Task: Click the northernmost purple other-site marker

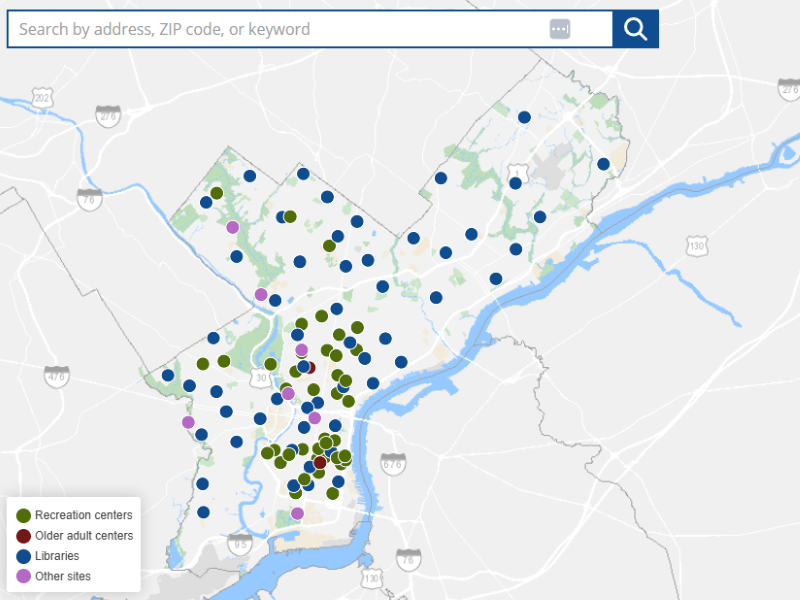Action: (233, 228)
